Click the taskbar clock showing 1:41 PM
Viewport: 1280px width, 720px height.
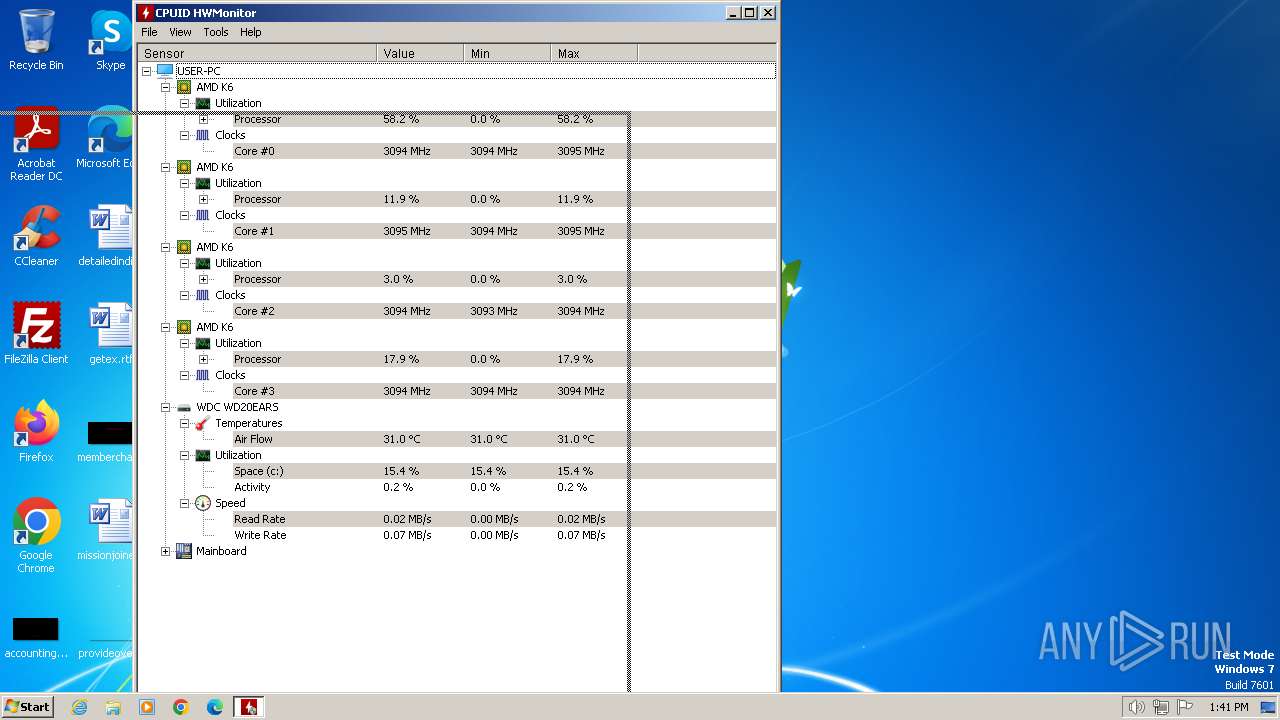[x=1228, y=707]
